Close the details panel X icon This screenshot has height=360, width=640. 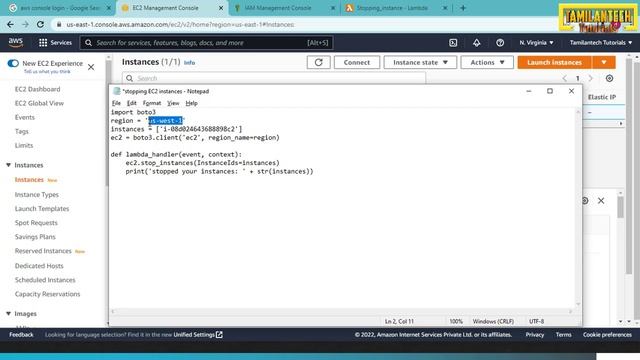click(x=601, y=200)
